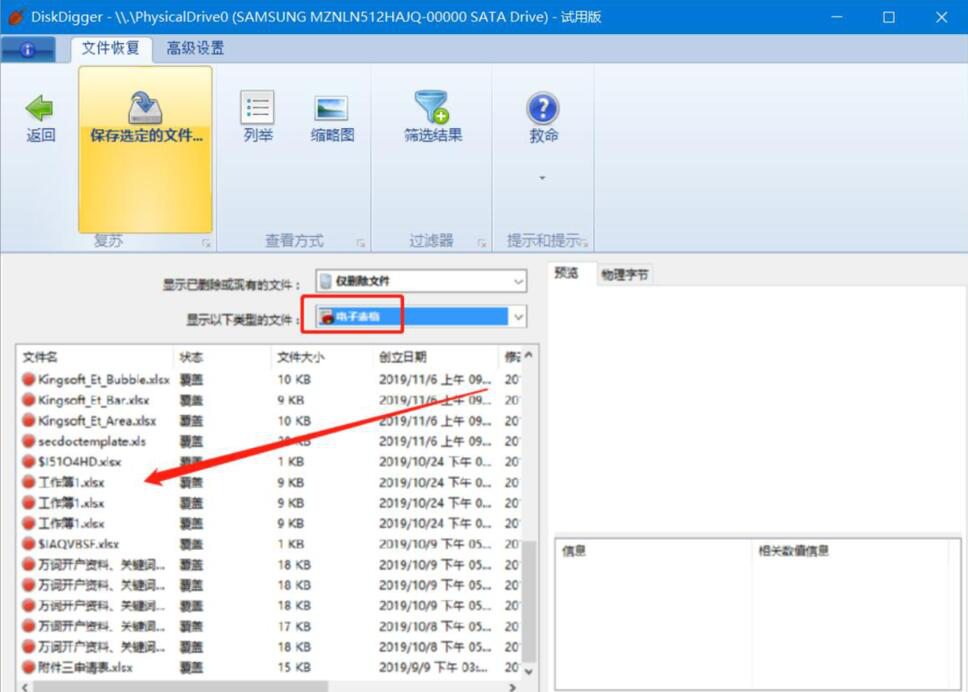The height and width of the screenshot is (692, 968).
Task: Open the 过滤器 group dialog launcher
Action: 482,244
